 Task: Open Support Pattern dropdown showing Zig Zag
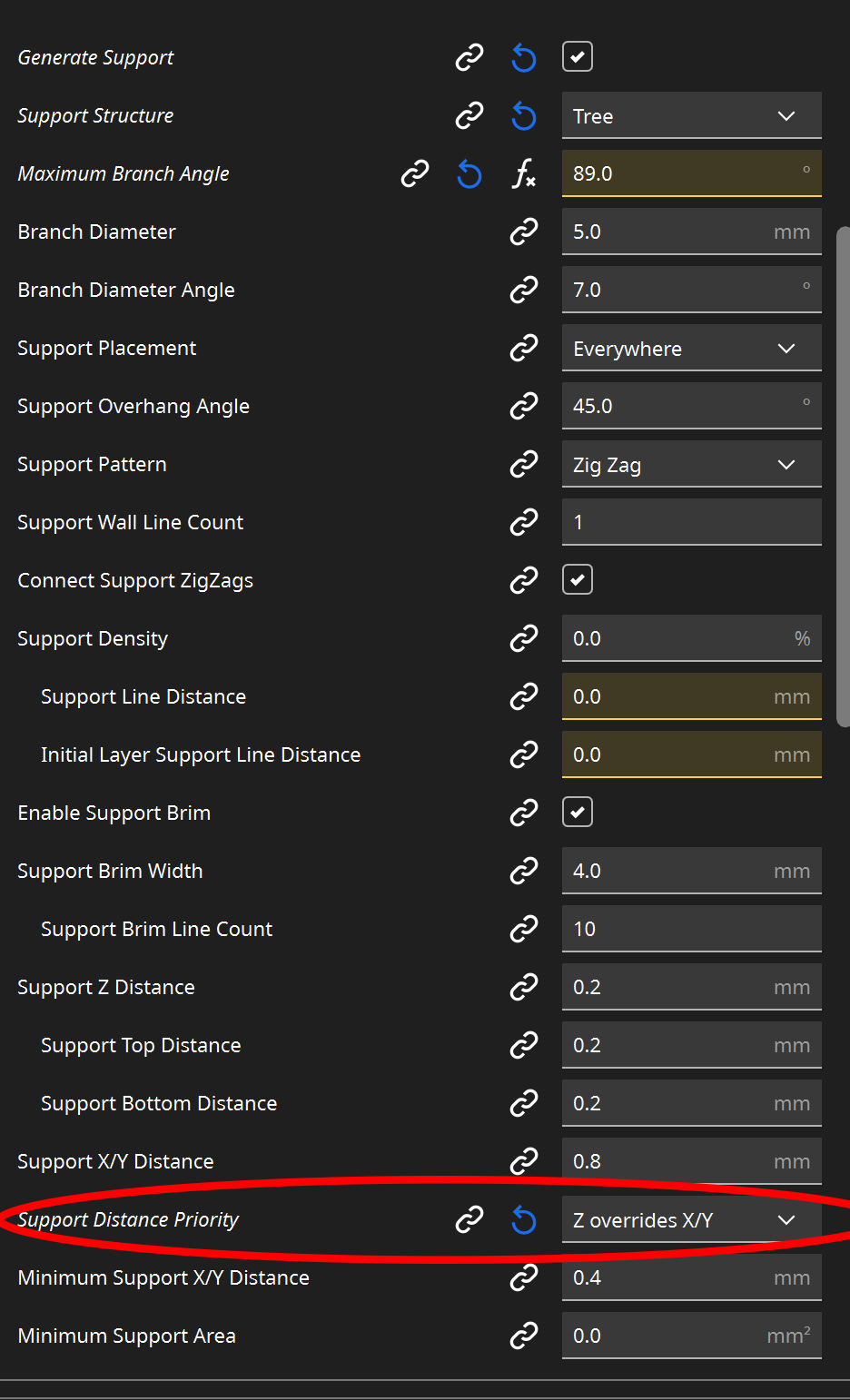tap(691, 465)
